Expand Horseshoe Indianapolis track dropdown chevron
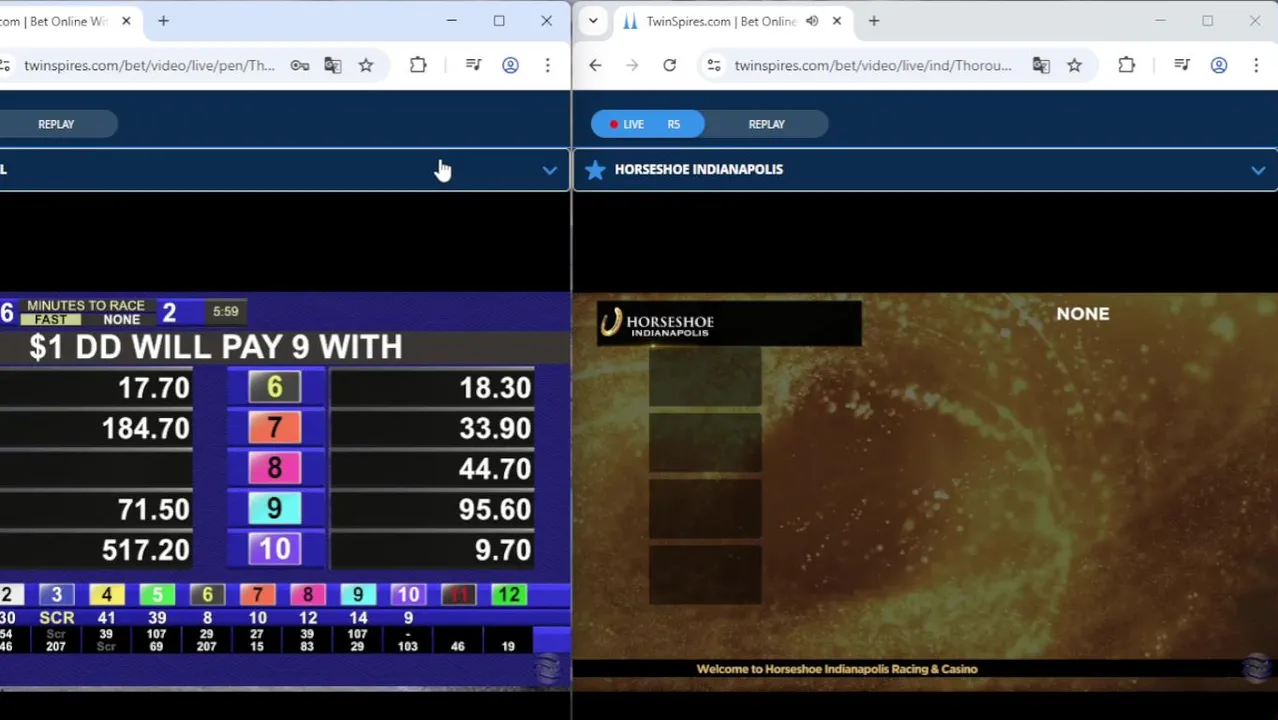1278x720 pixels. tap(1257, 170)
